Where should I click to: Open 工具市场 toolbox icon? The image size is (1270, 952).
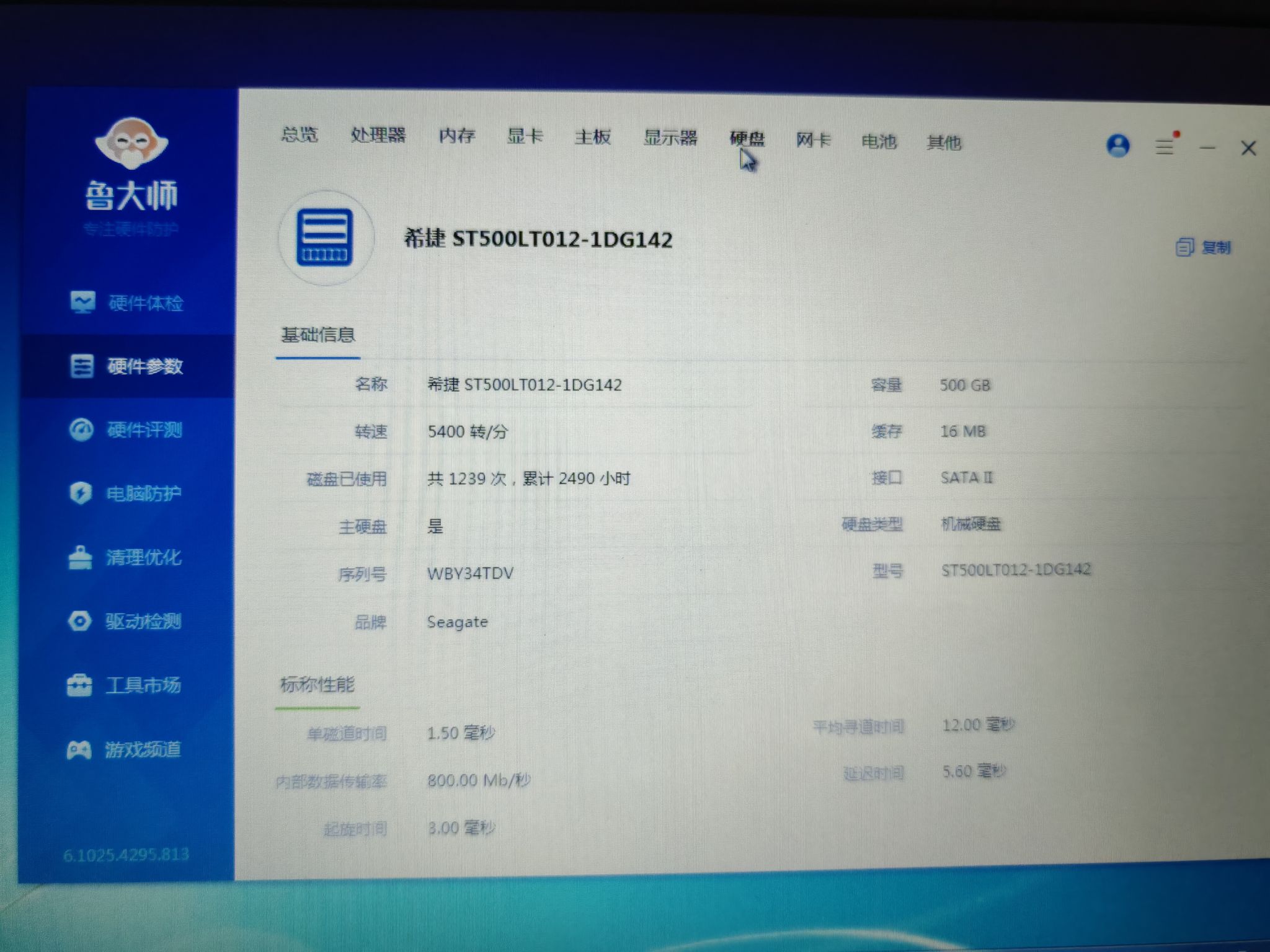pos(79,685)
